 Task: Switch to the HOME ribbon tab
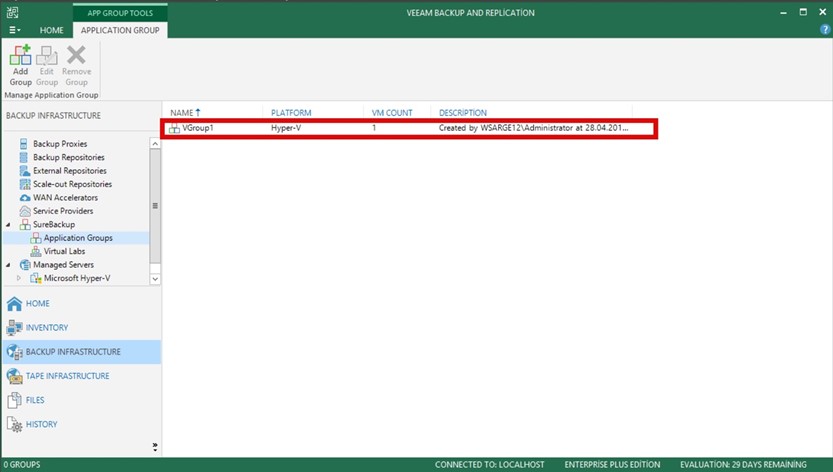pos(52,30)
